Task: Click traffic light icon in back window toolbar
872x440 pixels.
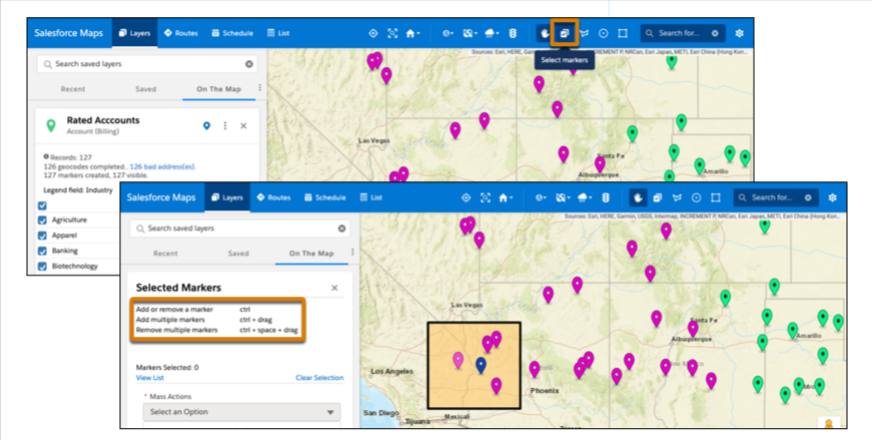Action: coord(513,33)
